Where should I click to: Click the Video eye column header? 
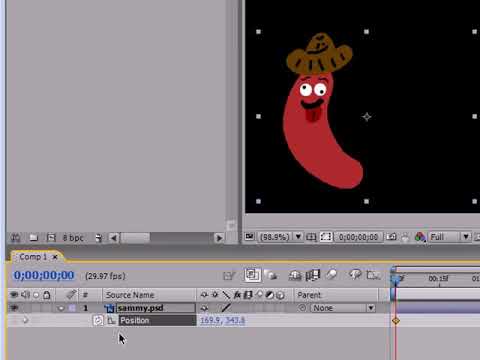[14, 295]
